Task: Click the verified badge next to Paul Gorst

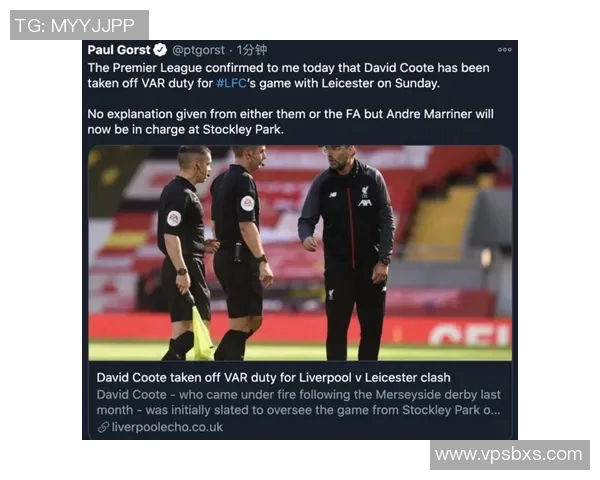Action: tap(160, 50)
